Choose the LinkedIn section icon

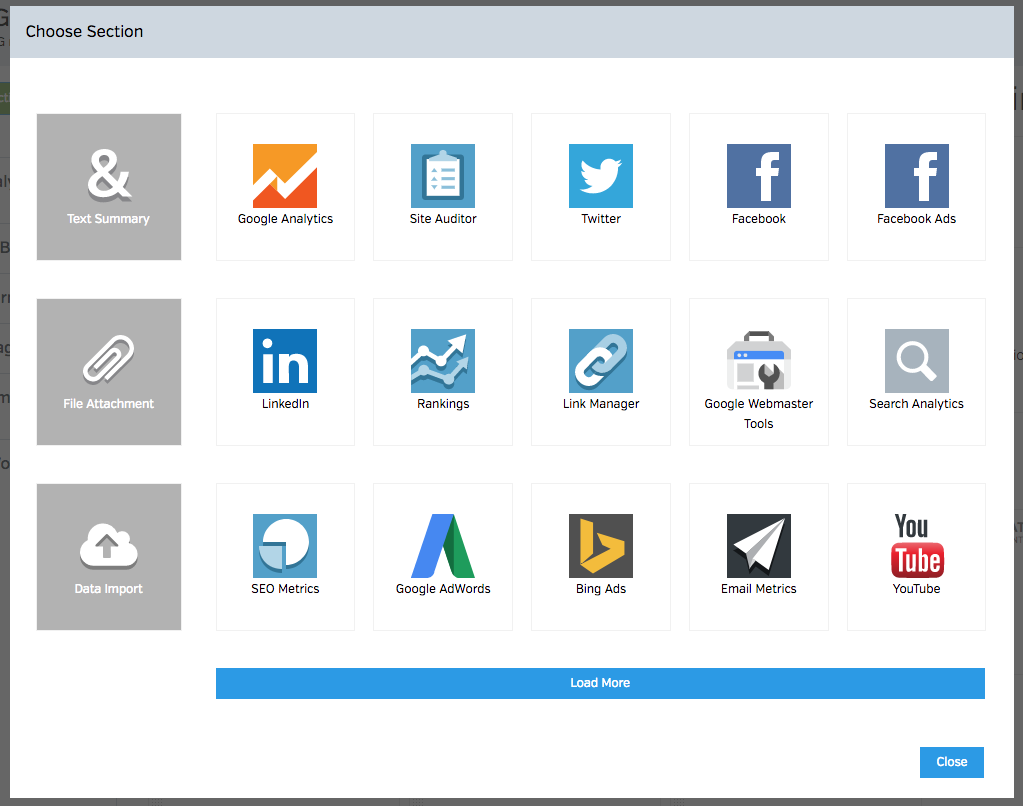(x=285, y=361)
